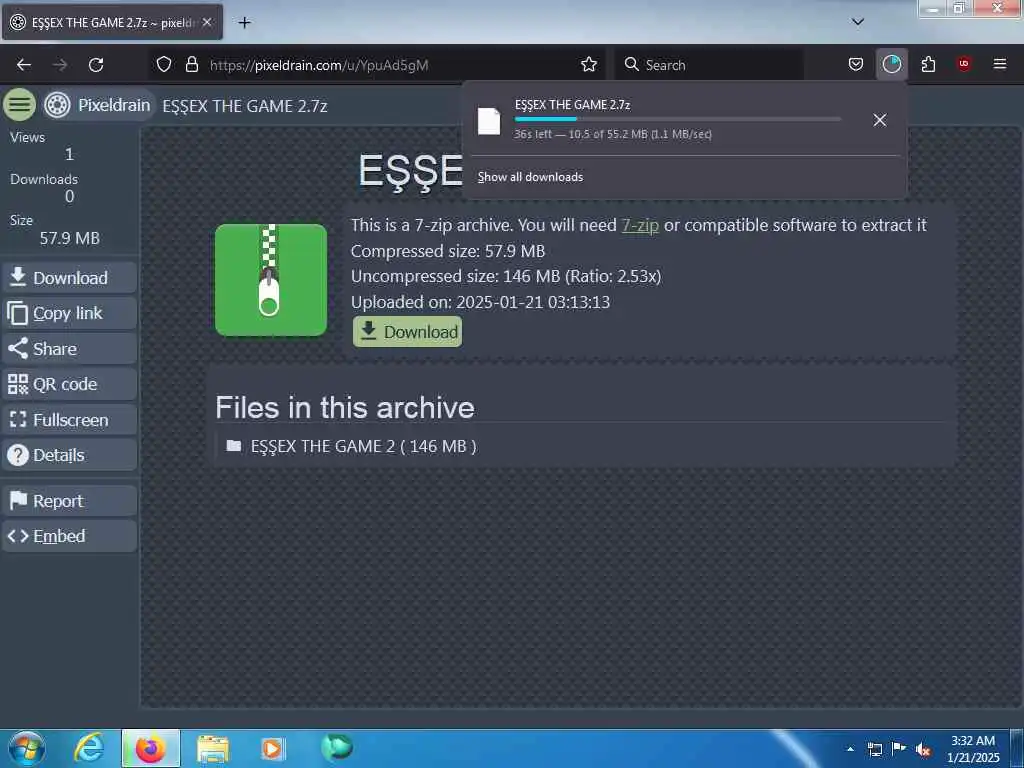Open Action Center flag icon
This screenshot has height=768, width=1024.
click(x=899, y=748)
